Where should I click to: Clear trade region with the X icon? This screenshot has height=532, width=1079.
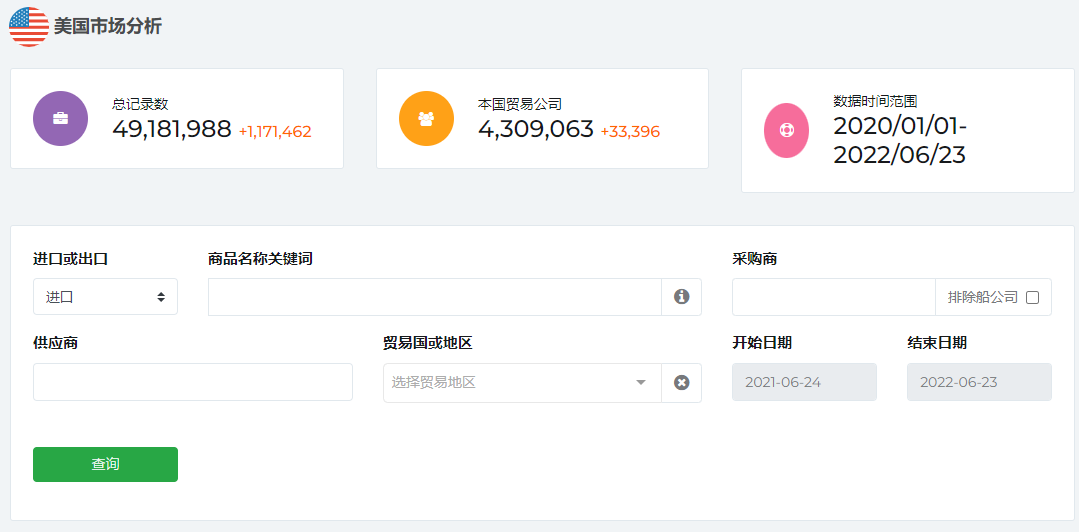click(x=681, y=383)
